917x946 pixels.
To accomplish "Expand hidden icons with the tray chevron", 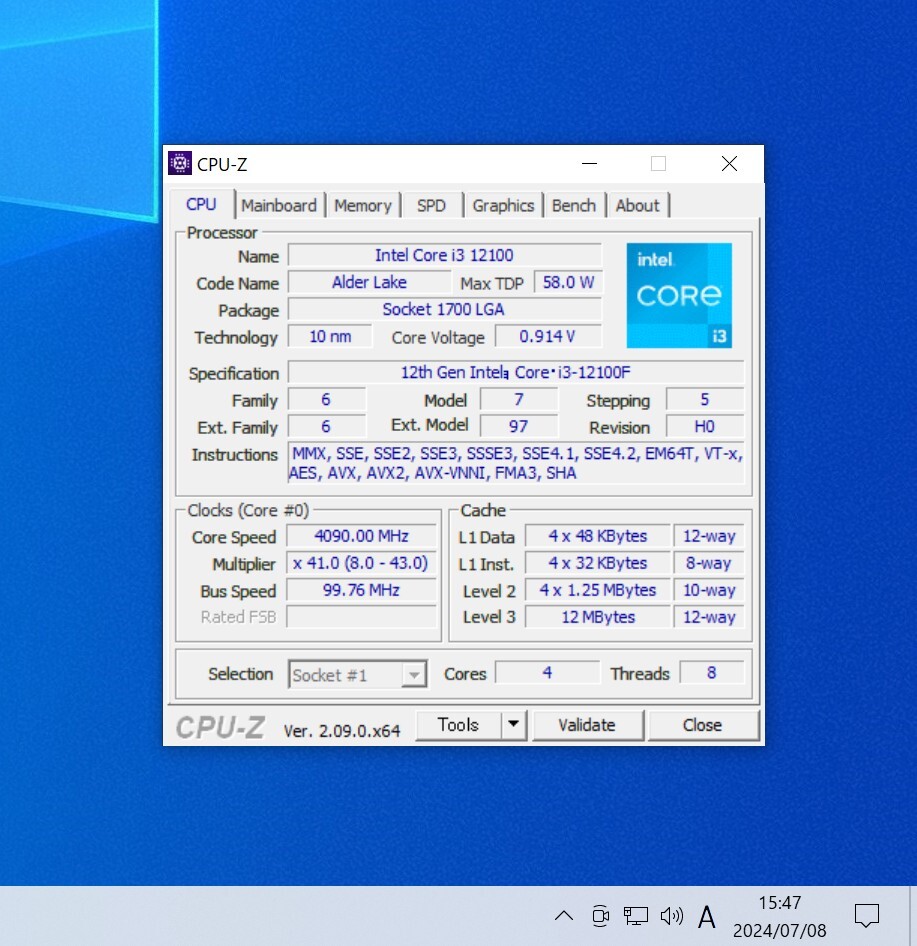I will click(563, 915).
